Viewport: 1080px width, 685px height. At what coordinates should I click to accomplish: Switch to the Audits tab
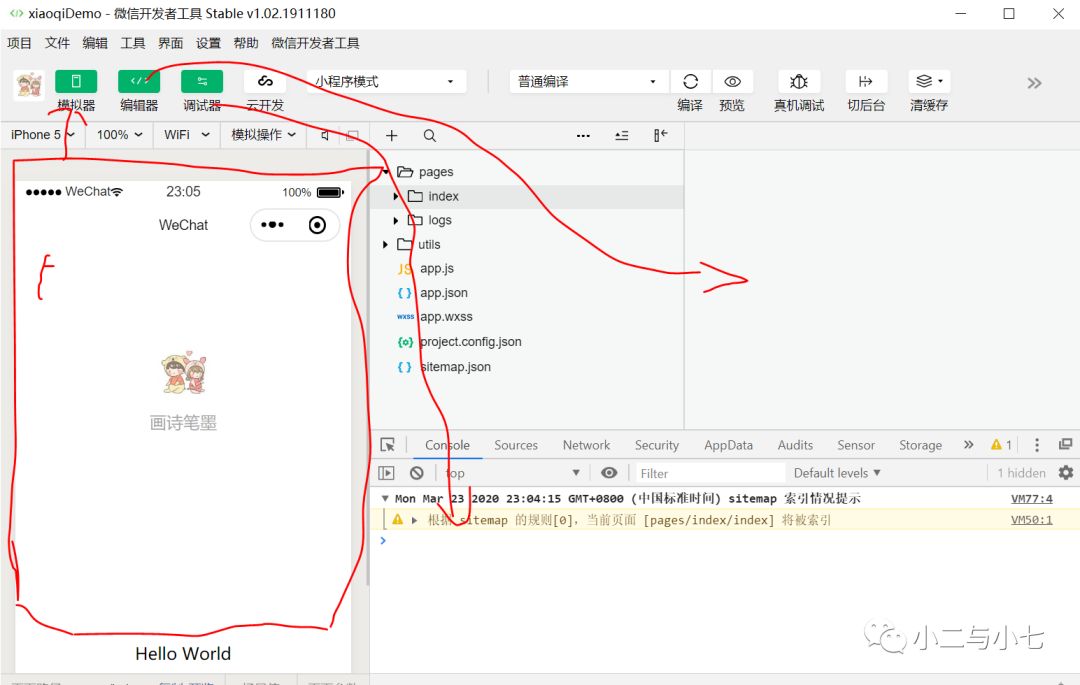click(x=795, y=445)
